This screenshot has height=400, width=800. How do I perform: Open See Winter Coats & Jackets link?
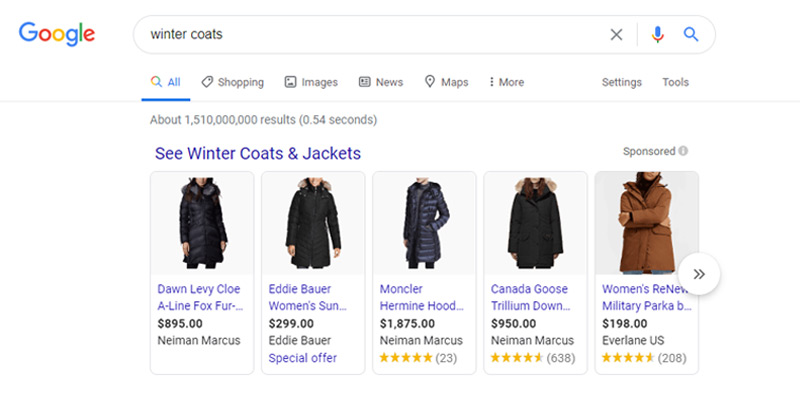pyautogui.click(x=258, y=153)
